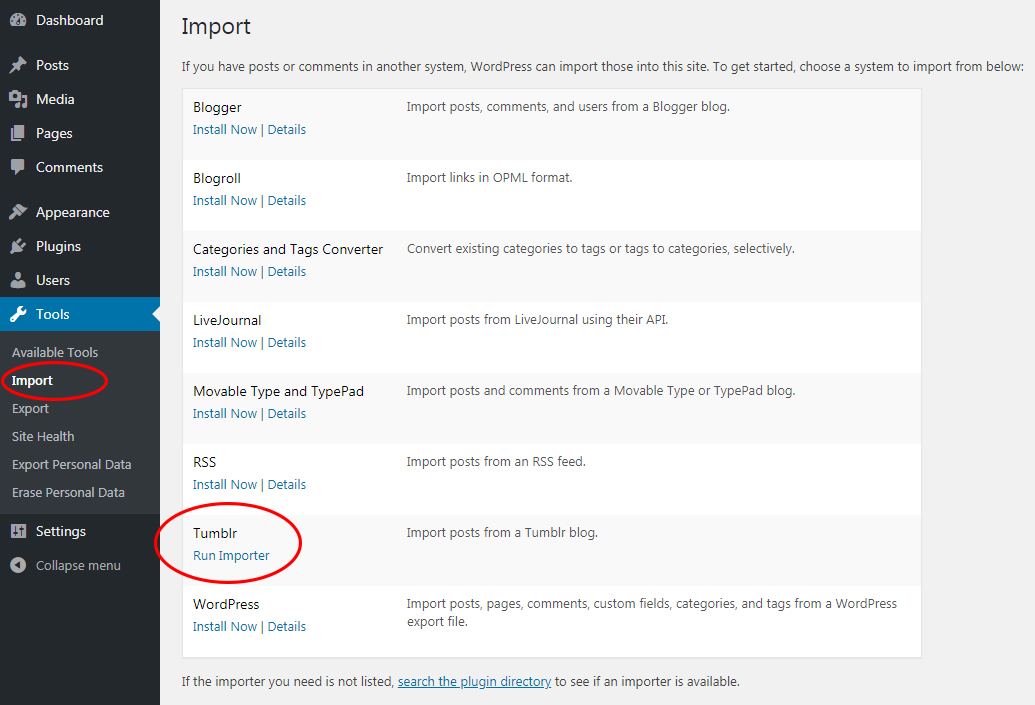The width and height of the screenshot is (1035, 705).
Task: Install the Movable Type and TypePad importer
Action: coord(224,413)
